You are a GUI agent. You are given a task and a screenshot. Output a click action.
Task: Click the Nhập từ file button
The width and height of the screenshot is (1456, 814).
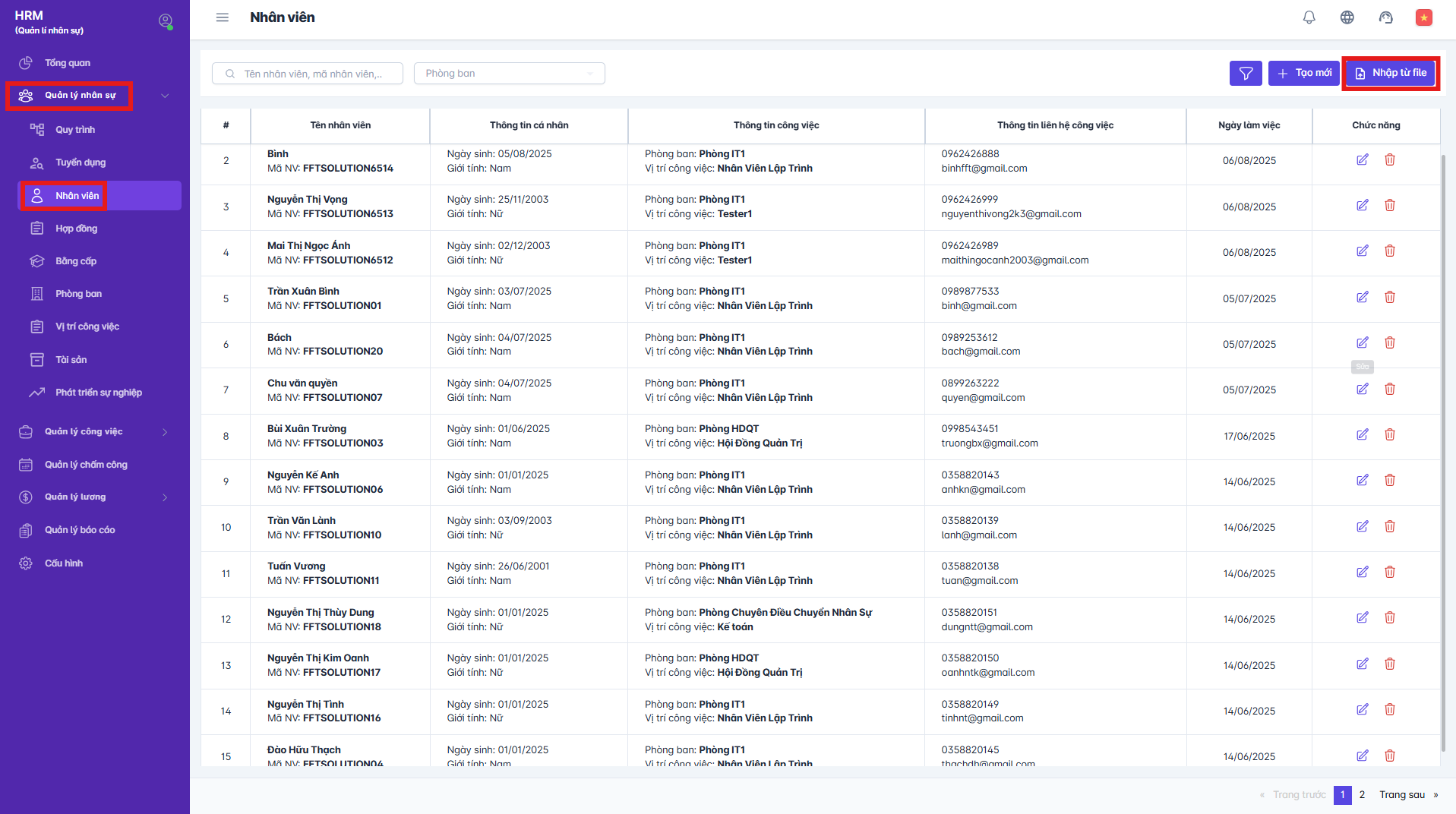pos(1390,73)
